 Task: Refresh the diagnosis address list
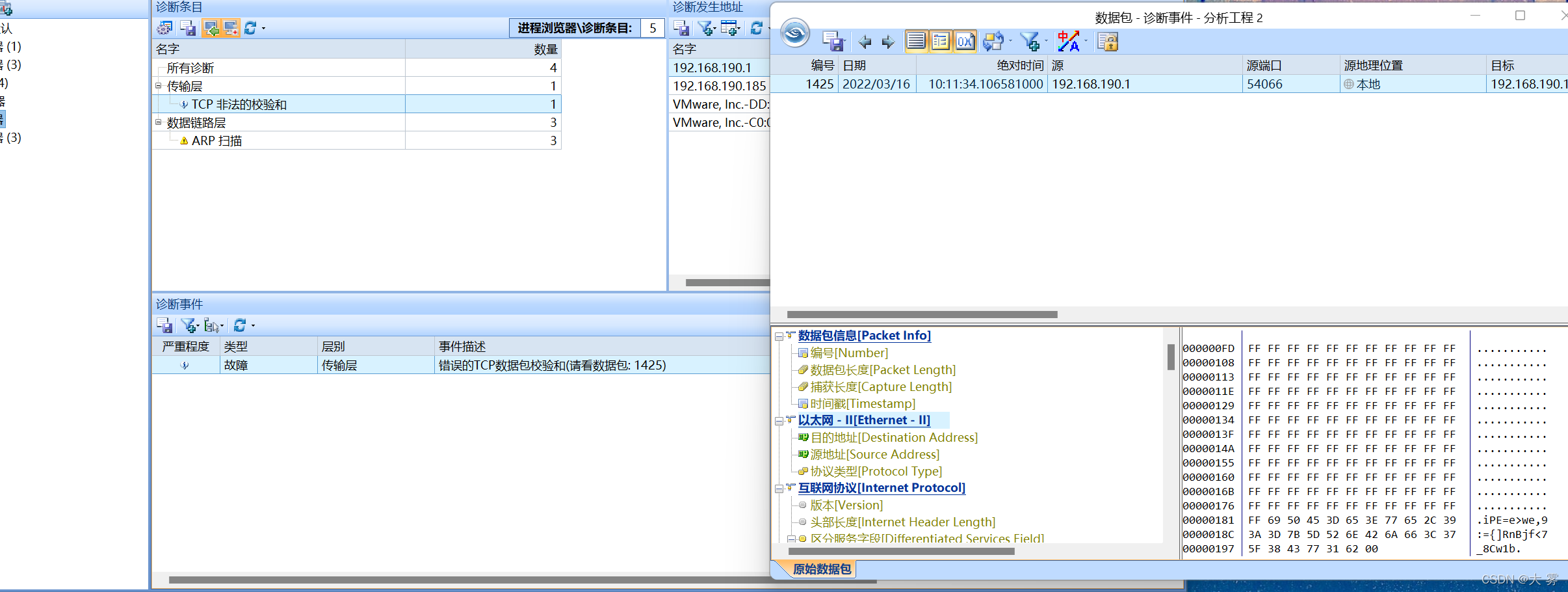click(757, 28)
